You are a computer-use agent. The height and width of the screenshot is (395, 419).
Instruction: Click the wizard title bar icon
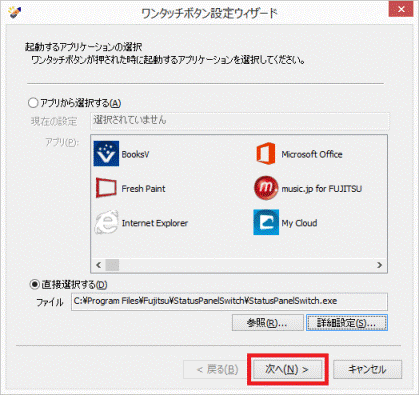(14, 12)
